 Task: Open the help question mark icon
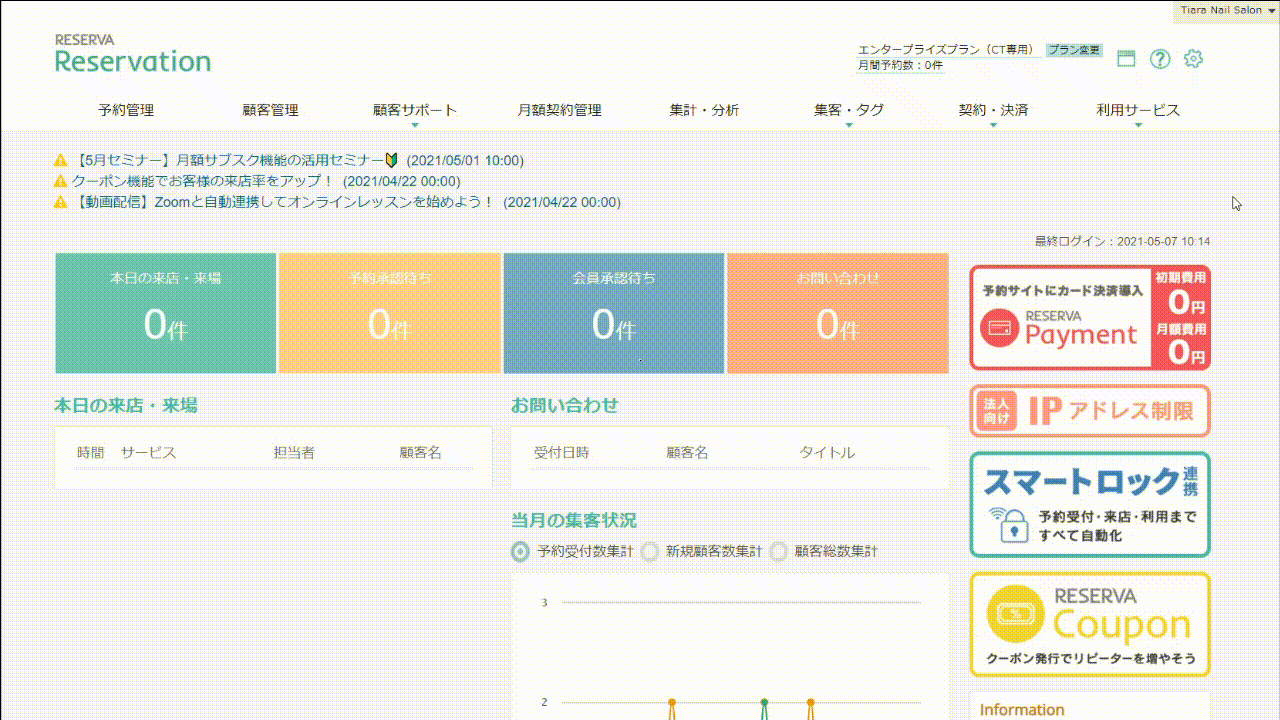[1160, 59]
